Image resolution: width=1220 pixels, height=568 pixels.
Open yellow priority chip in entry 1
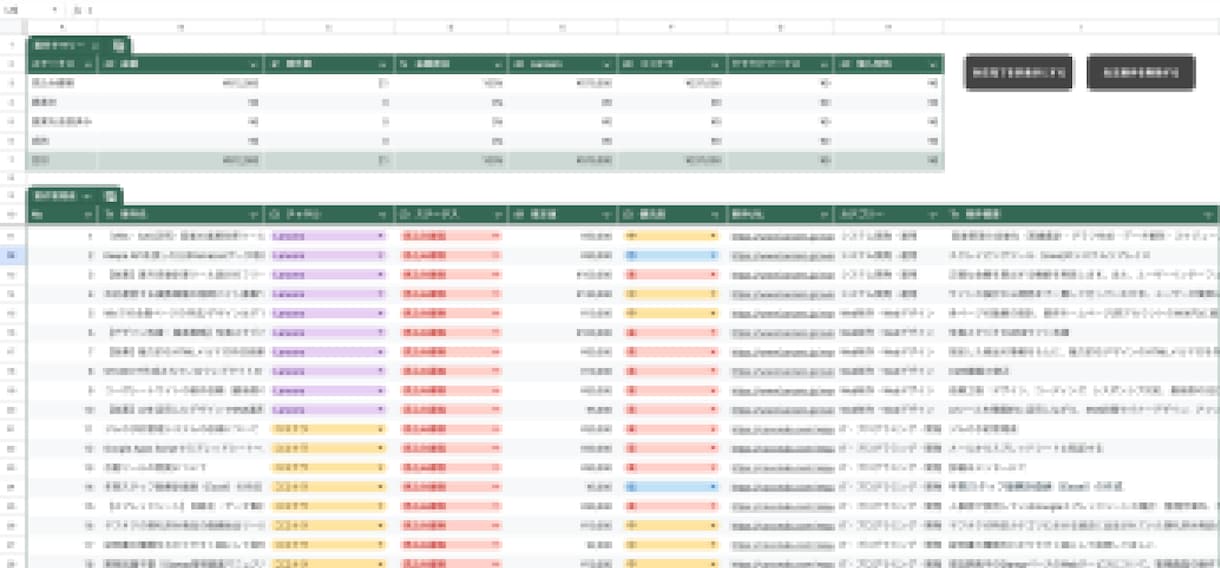click(x=670, y=237)
